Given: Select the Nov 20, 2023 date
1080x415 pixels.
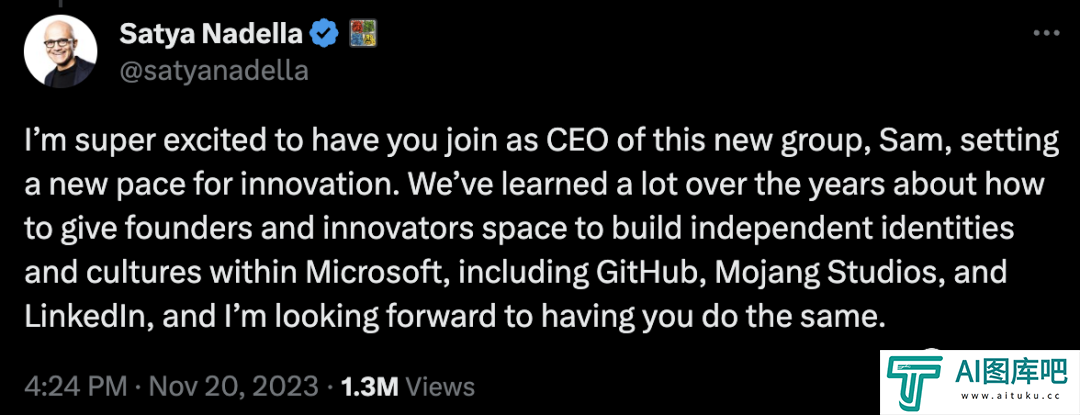Looking at the screenshot, I should coord(233,386).
